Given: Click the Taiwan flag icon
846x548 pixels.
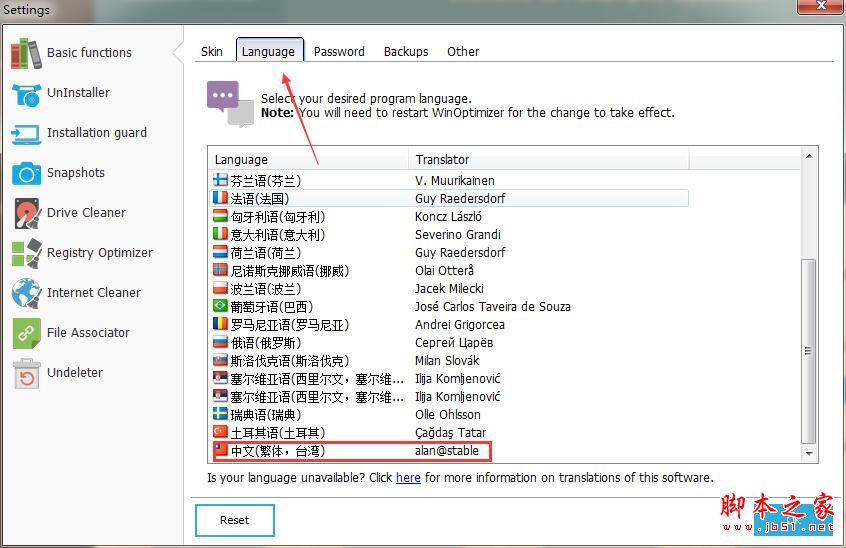Looking at the screenshot, I should (x=220, y=450).
